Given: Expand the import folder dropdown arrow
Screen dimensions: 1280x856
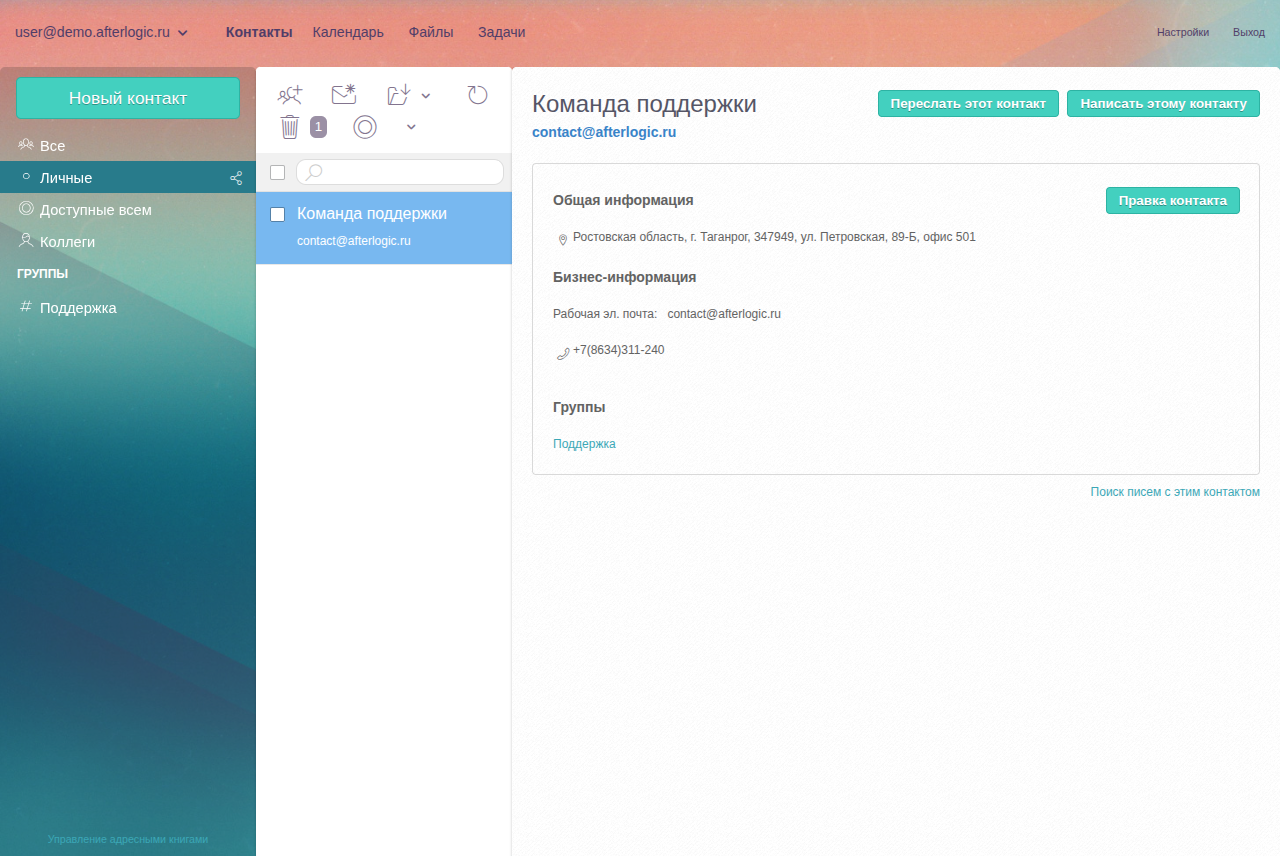Looking at the screenshot, I should tap(426, 96).
